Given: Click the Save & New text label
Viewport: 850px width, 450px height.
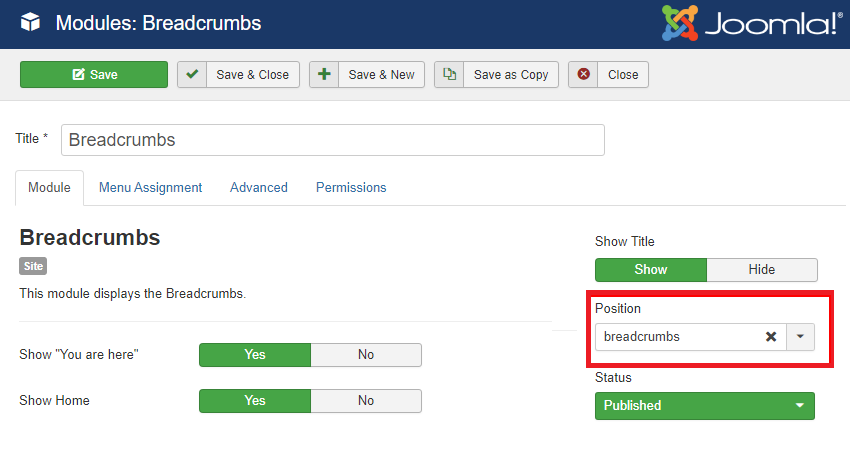Looking at the screenshot, I should click(382, 75).
